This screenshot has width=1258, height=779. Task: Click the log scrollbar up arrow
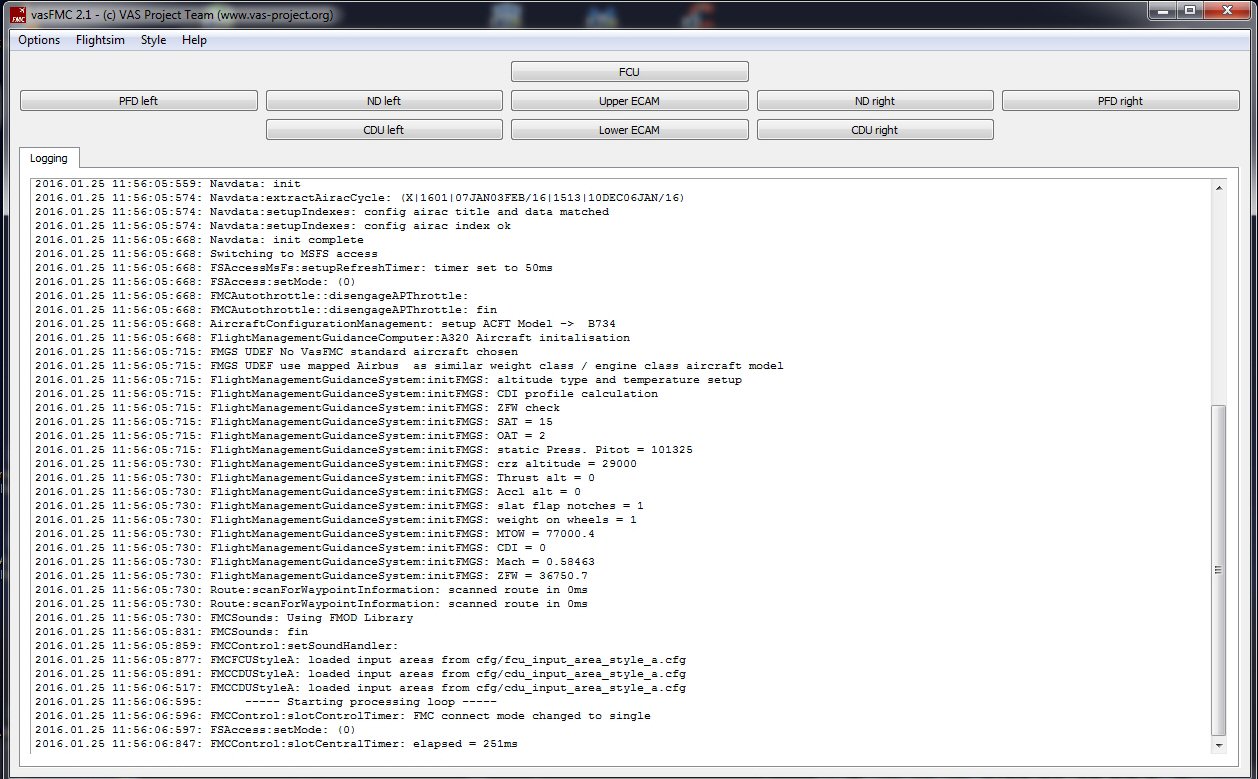pyautogui.click(x=1218, y=187)
